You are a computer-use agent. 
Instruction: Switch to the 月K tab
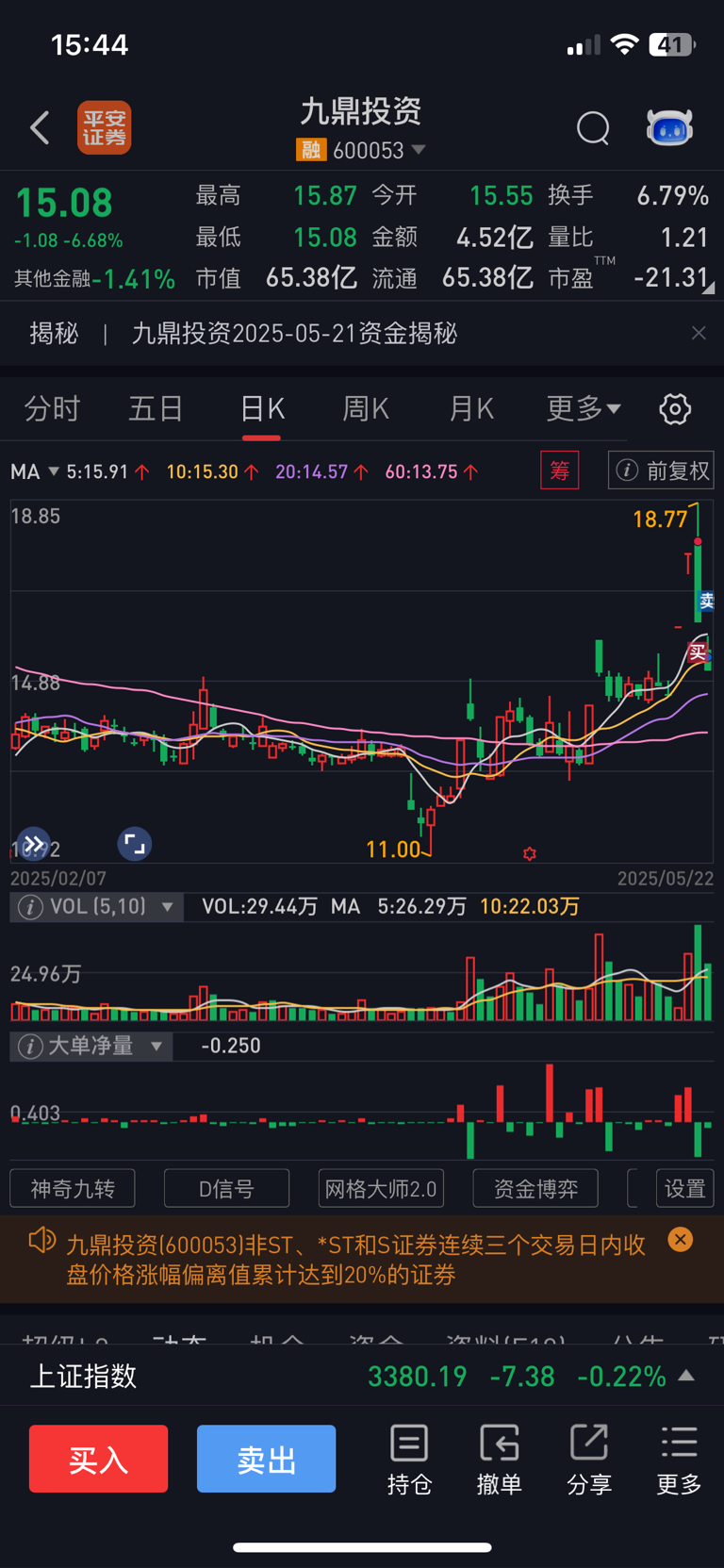pyautogui.click(x=471, y=408)
